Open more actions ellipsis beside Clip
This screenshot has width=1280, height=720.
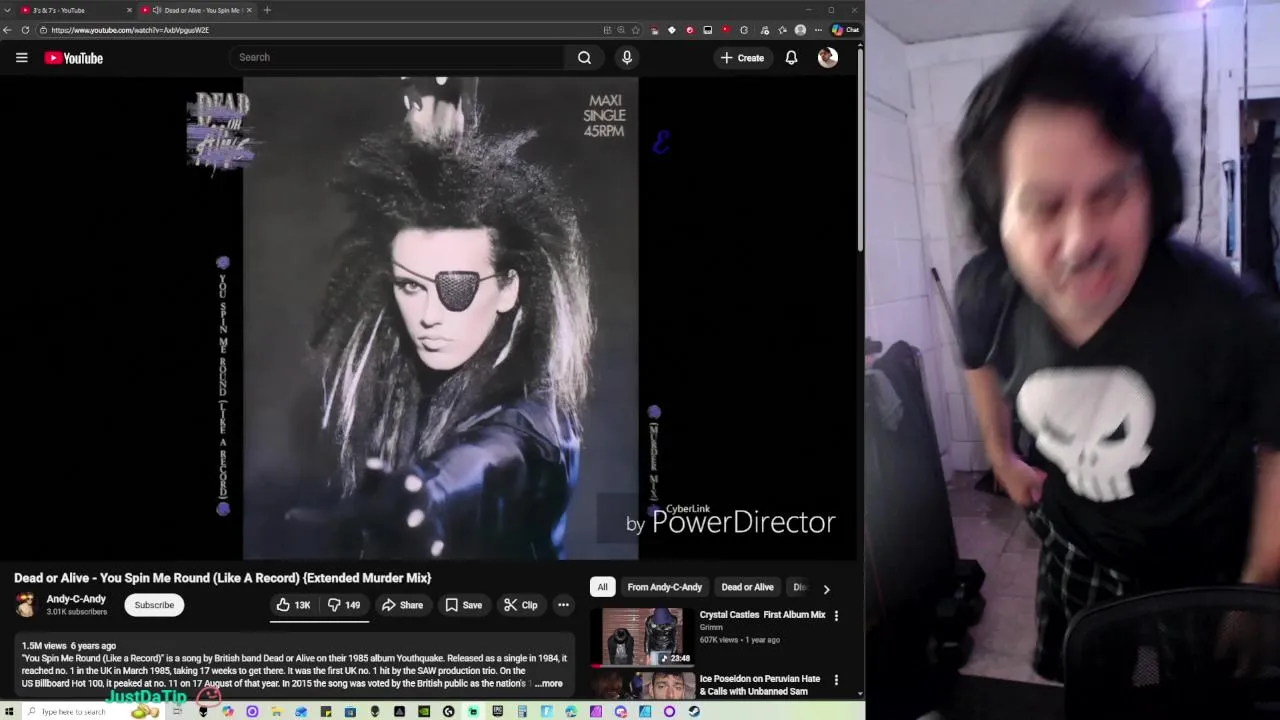pos(563,605)
